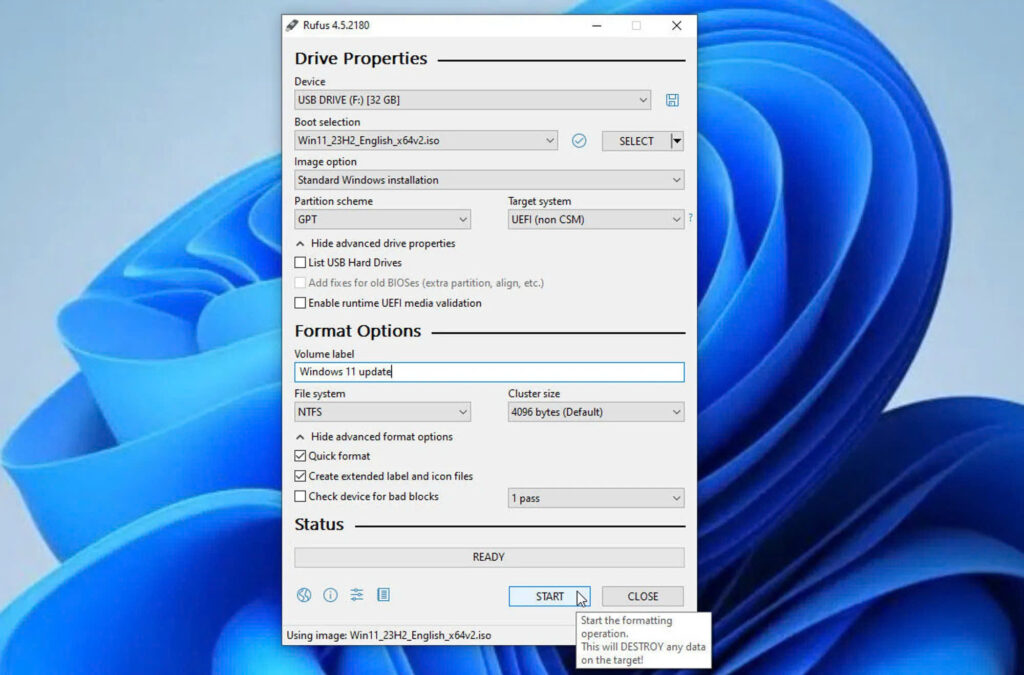Open the File system NTFS dropdown
Image resolution: width=1024 pixels, height=675 pixels.
click(382, 412)
